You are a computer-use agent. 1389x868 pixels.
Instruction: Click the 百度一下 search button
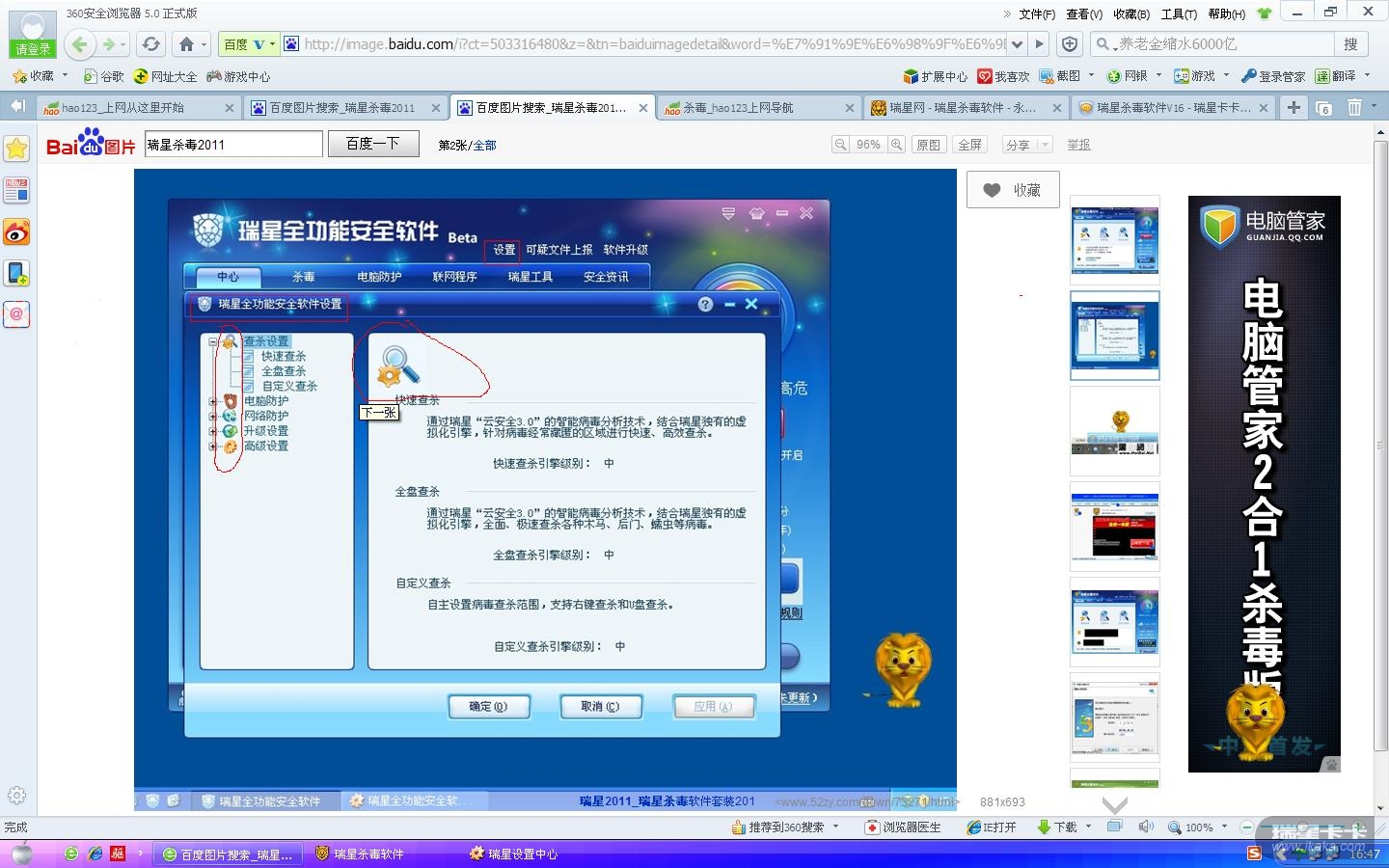click(373, 144)
